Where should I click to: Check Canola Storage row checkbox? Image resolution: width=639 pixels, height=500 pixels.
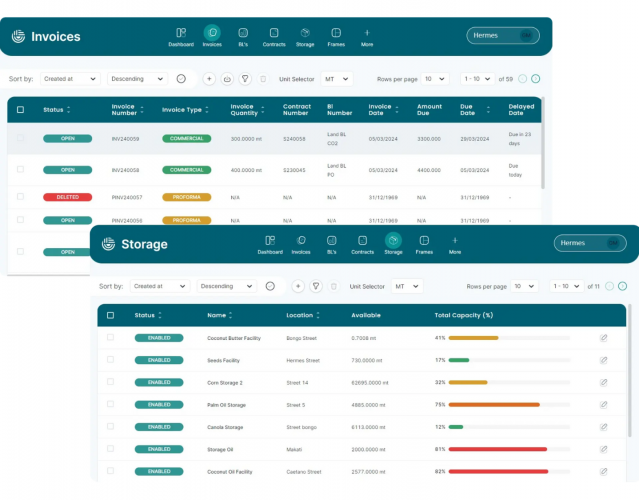(x=110, y=426)
